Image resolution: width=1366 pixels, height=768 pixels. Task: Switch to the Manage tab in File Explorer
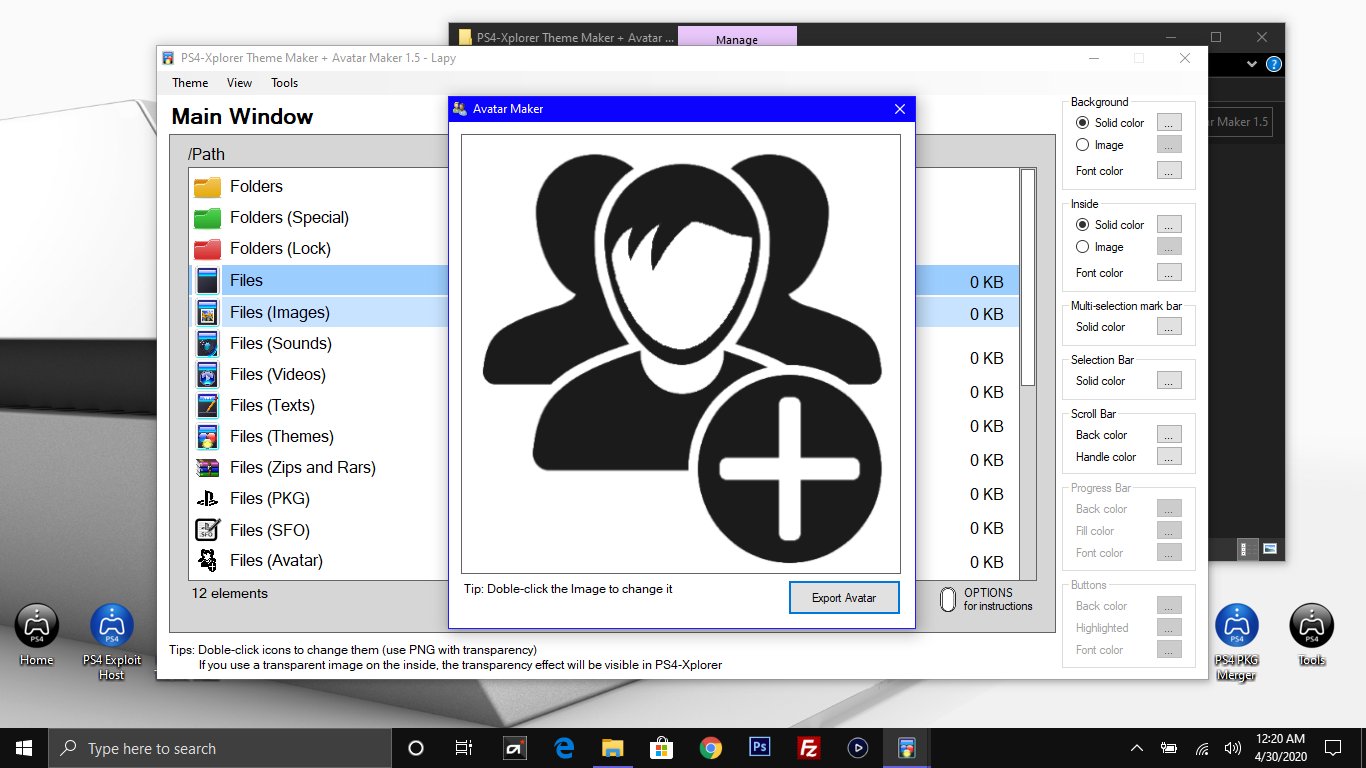tap(737, 39)
